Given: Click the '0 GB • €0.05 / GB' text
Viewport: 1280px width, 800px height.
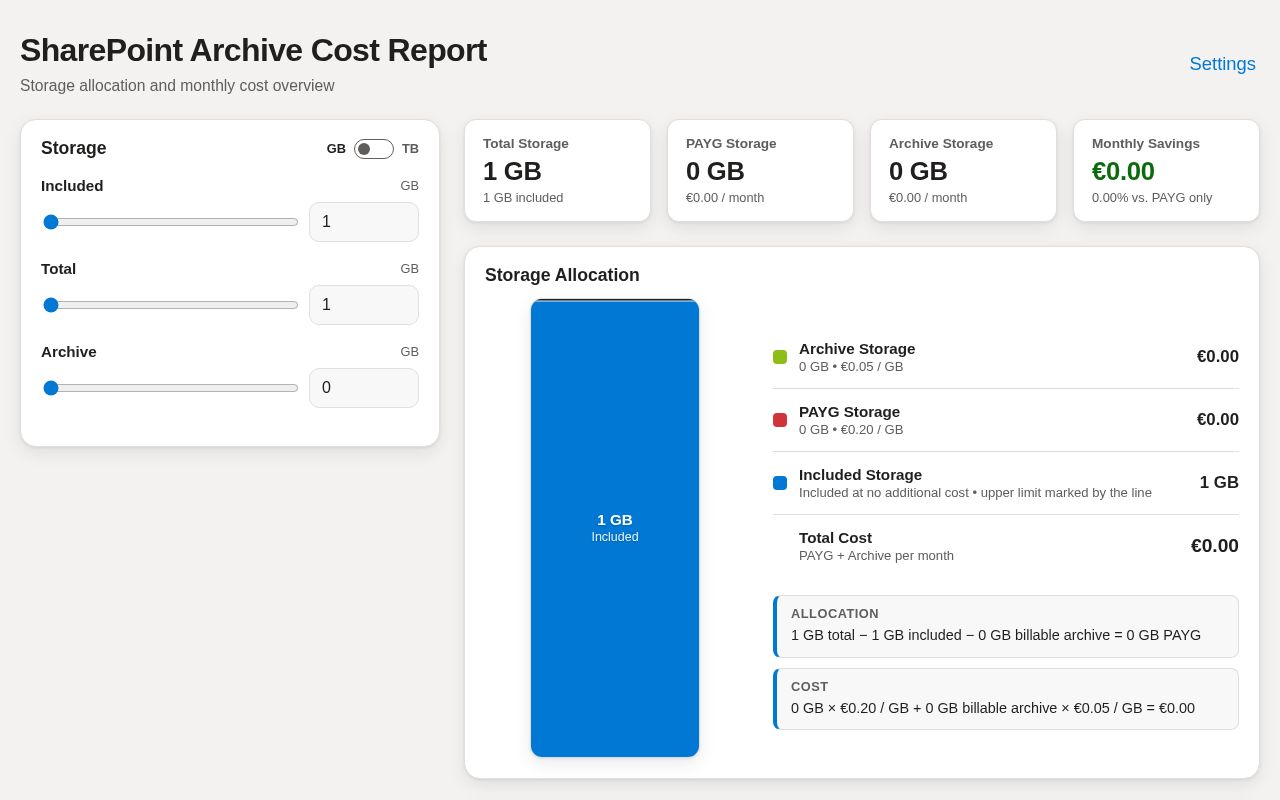Looking at the screenshot, I should point(851,367).
